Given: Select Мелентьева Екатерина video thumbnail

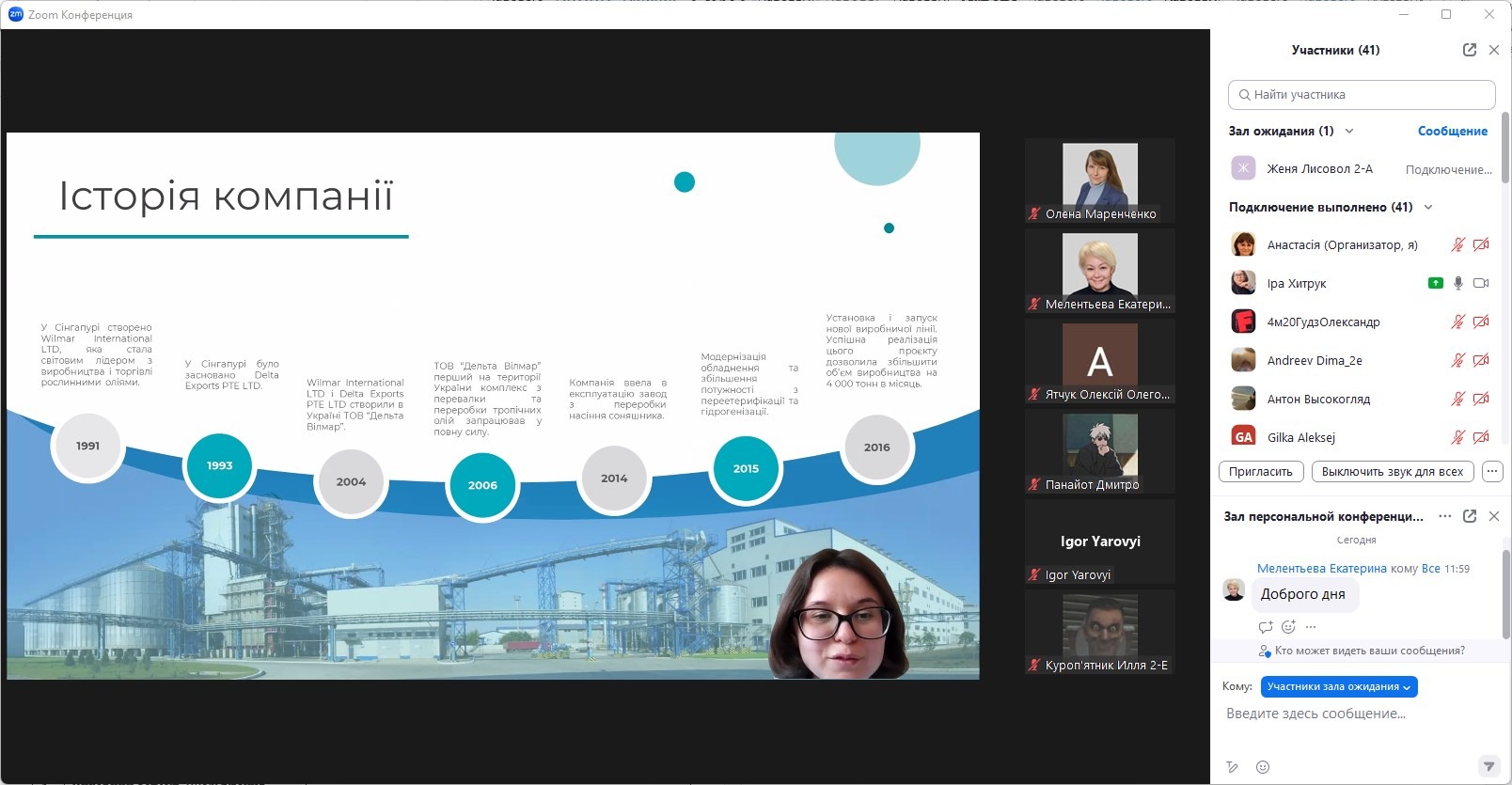Looking at the screenshot, I should (1100, 271).
